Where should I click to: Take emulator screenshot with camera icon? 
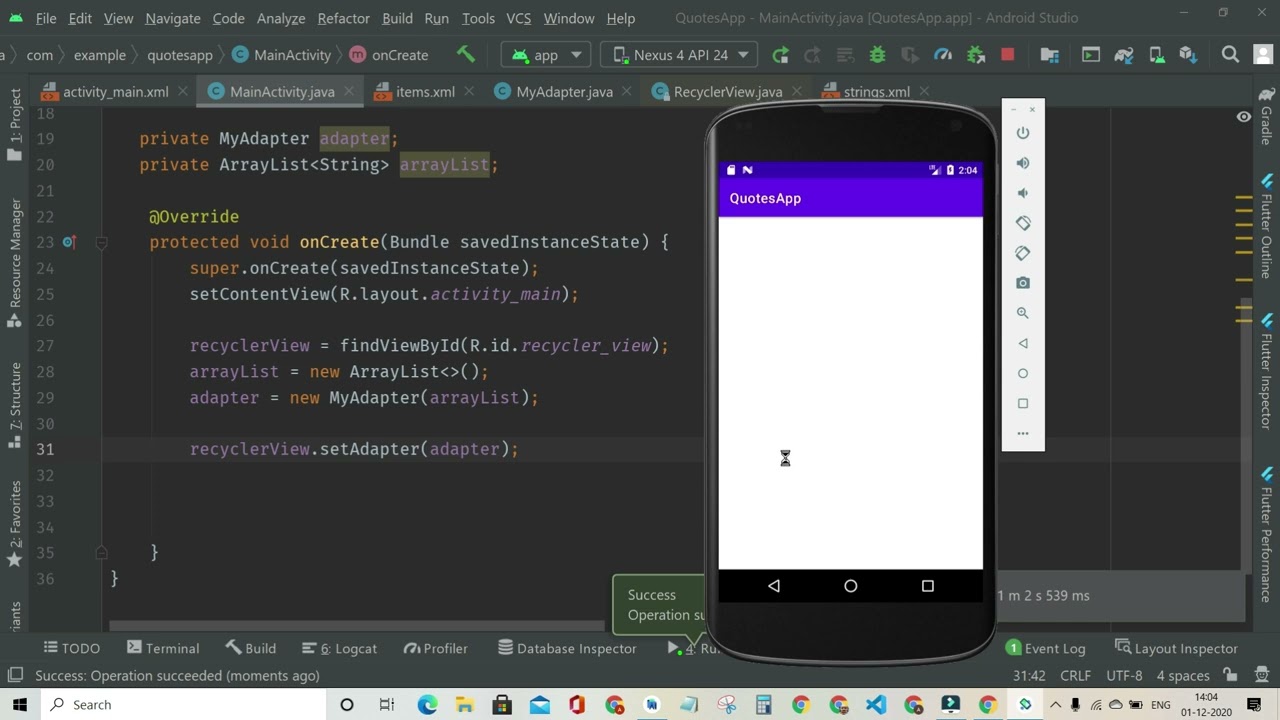[1022, 283]
